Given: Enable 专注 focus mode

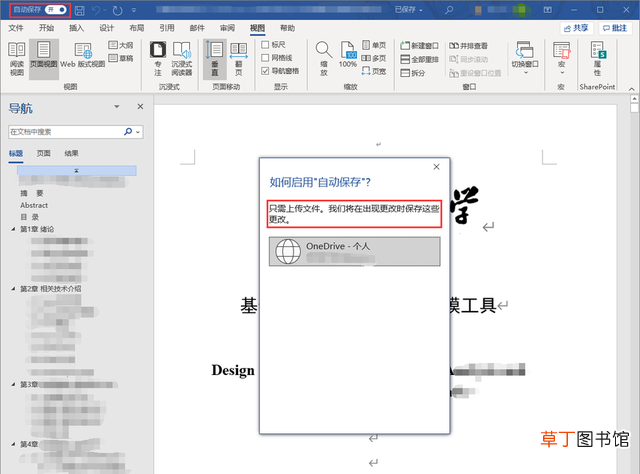Looking at the screenshot, I should (158, 59).
